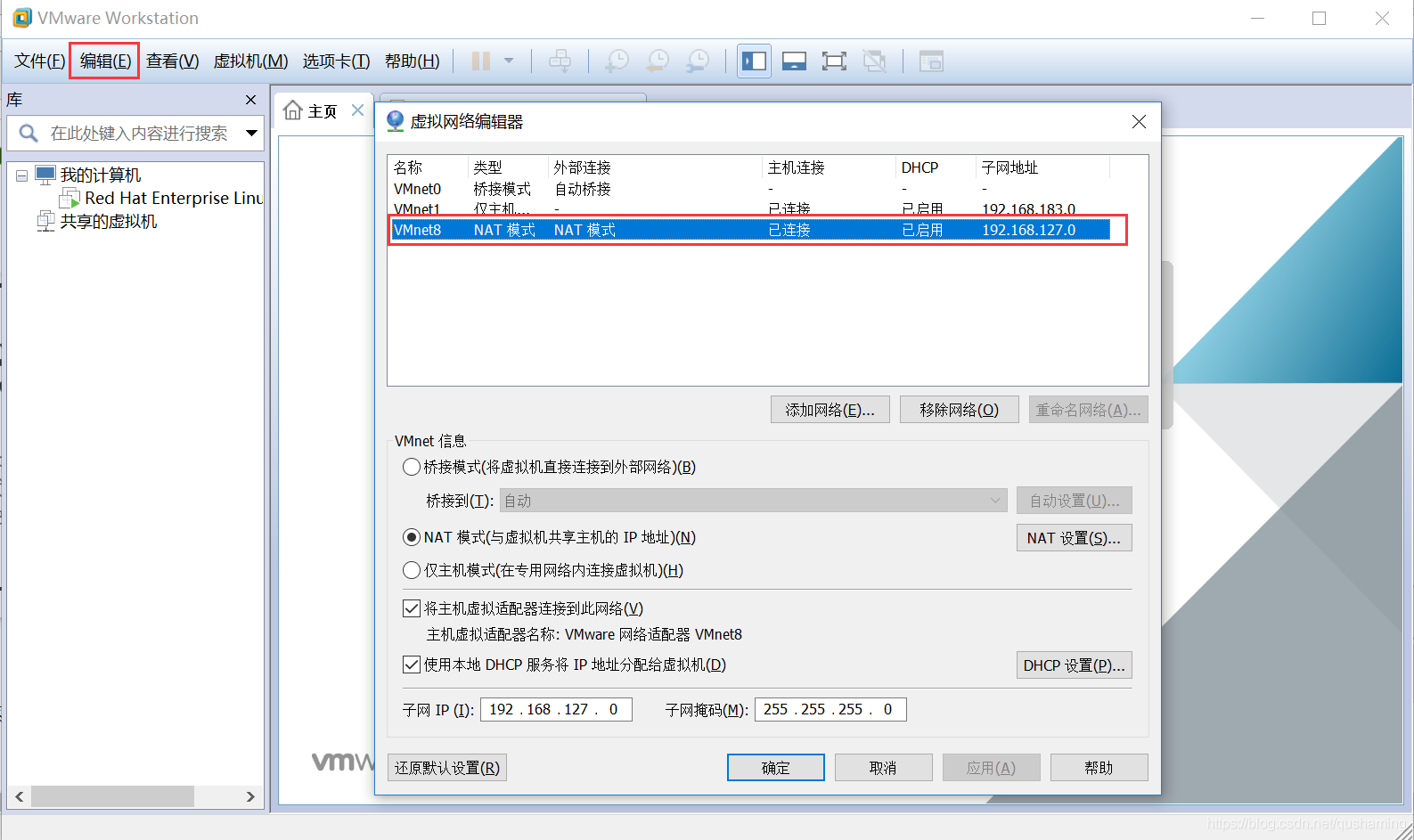Click the VMware Workstation title bar icon

21,18
